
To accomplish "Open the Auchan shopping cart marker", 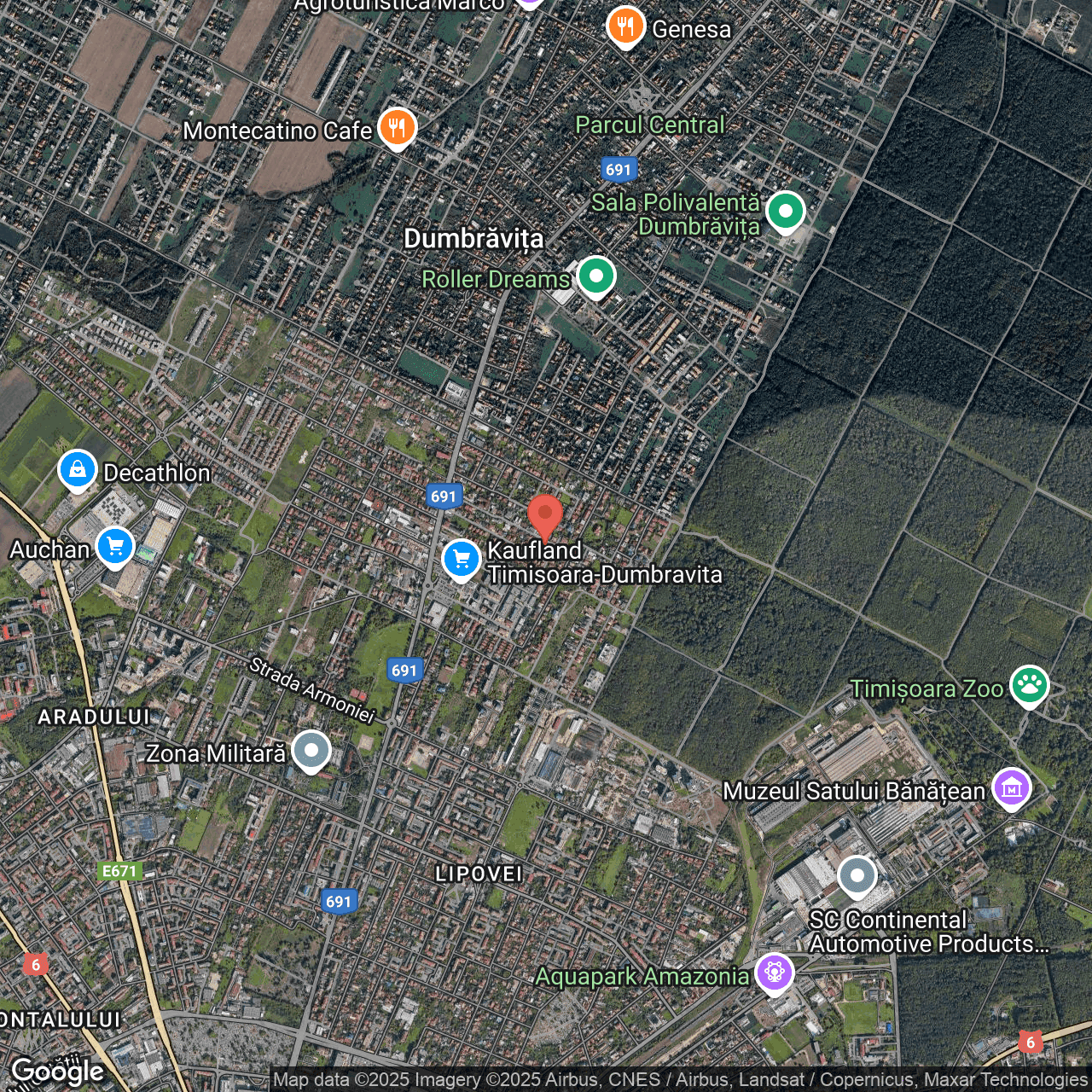I will tap(115, 546).
